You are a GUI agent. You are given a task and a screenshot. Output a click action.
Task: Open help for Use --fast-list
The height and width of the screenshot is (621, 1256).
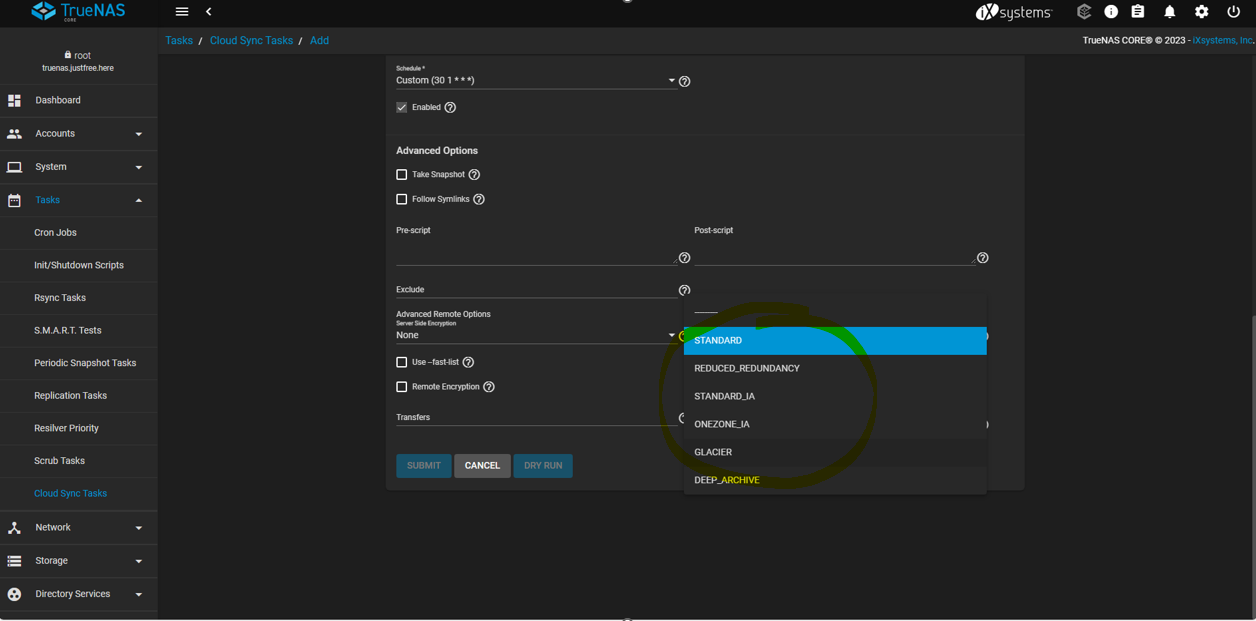(468, 362)
